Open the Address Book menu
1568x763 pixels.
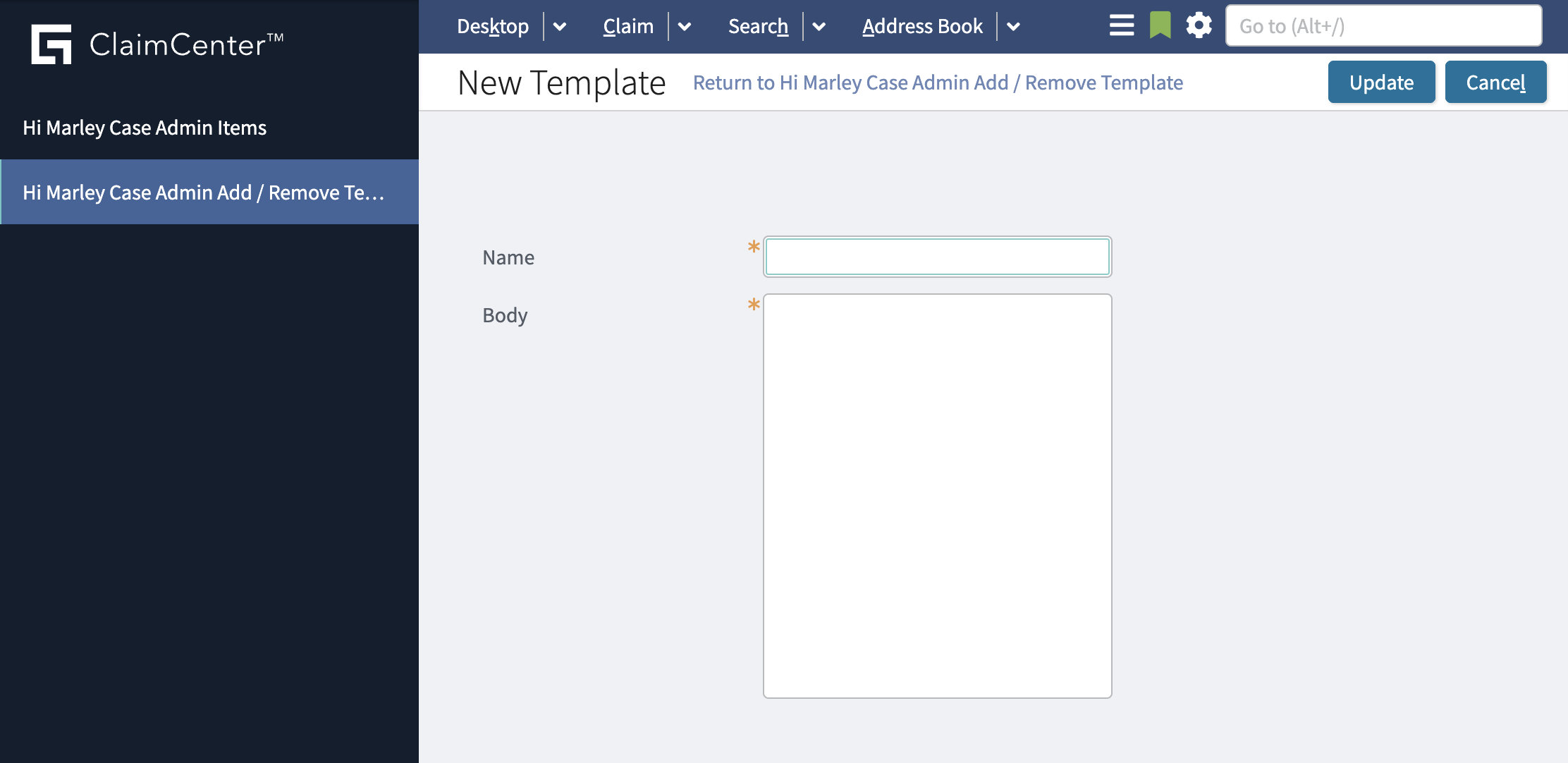coord(922,25)
